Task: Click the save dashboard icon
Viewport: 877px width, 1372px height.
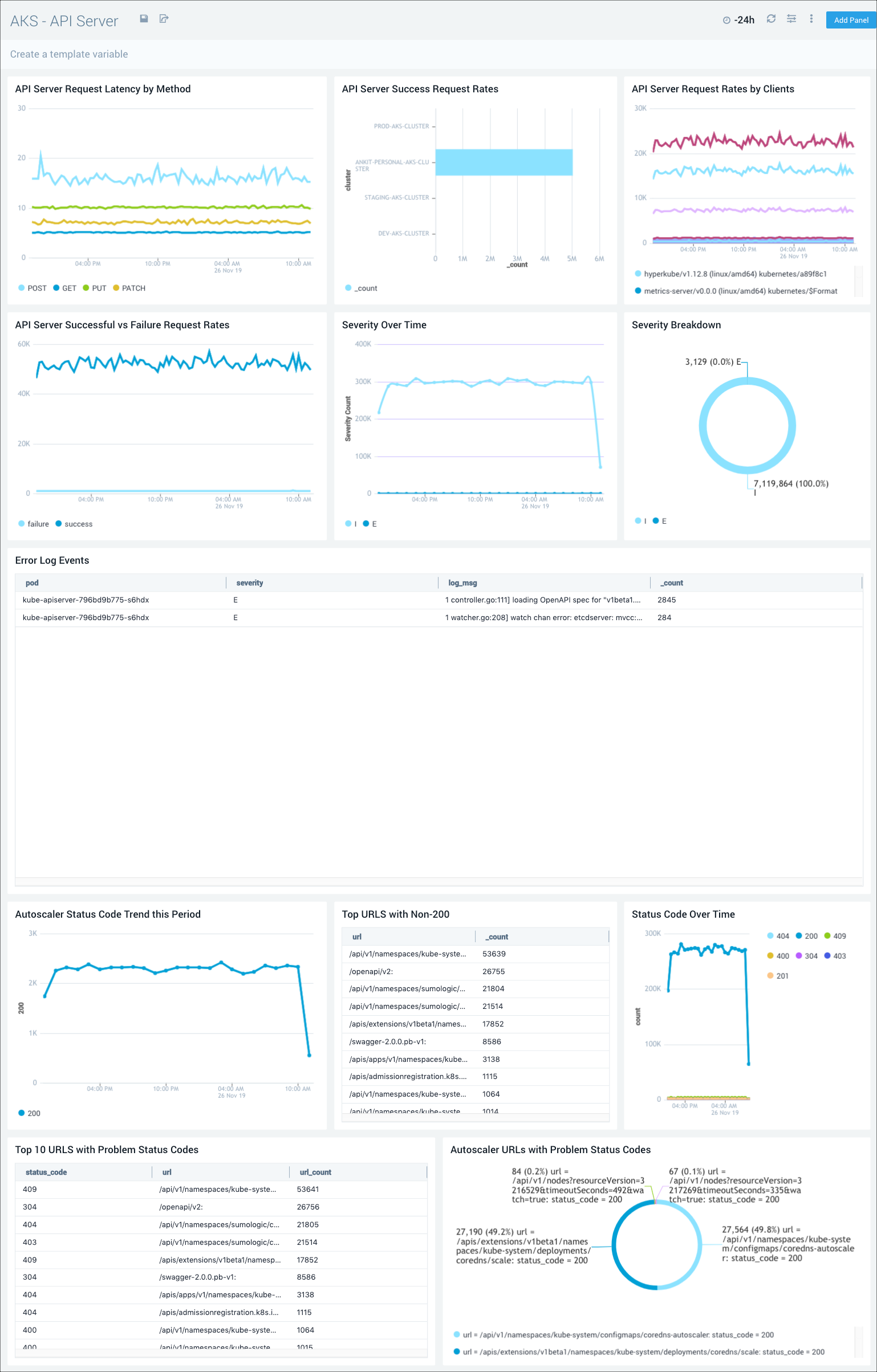Action: [144, 19]
